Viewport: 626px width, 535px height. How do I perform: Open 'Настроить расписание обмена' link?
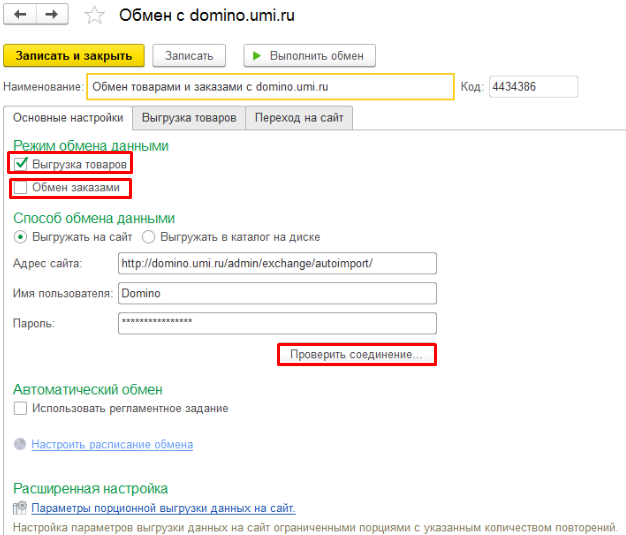coord(112,444)
